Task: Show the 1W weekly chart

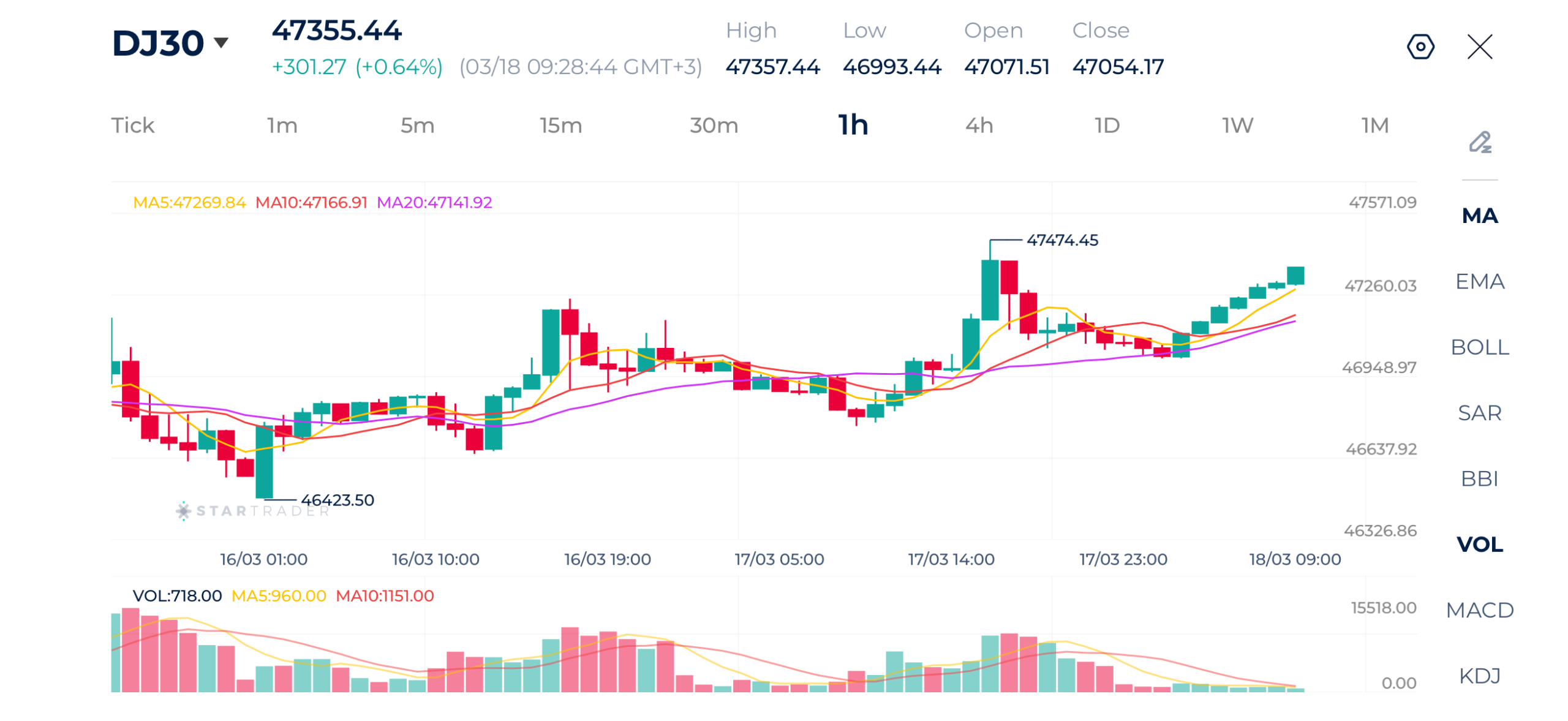Action: point(1237,126)
